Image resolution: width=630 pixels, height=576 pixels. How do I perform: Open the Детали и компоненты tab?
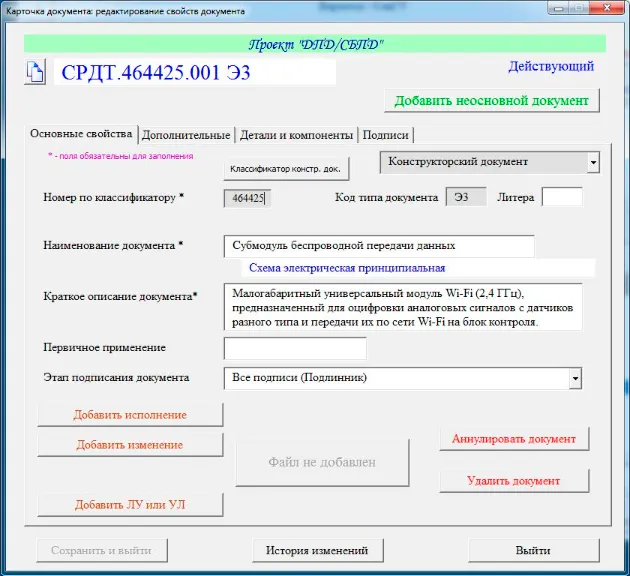coord(296,135)
